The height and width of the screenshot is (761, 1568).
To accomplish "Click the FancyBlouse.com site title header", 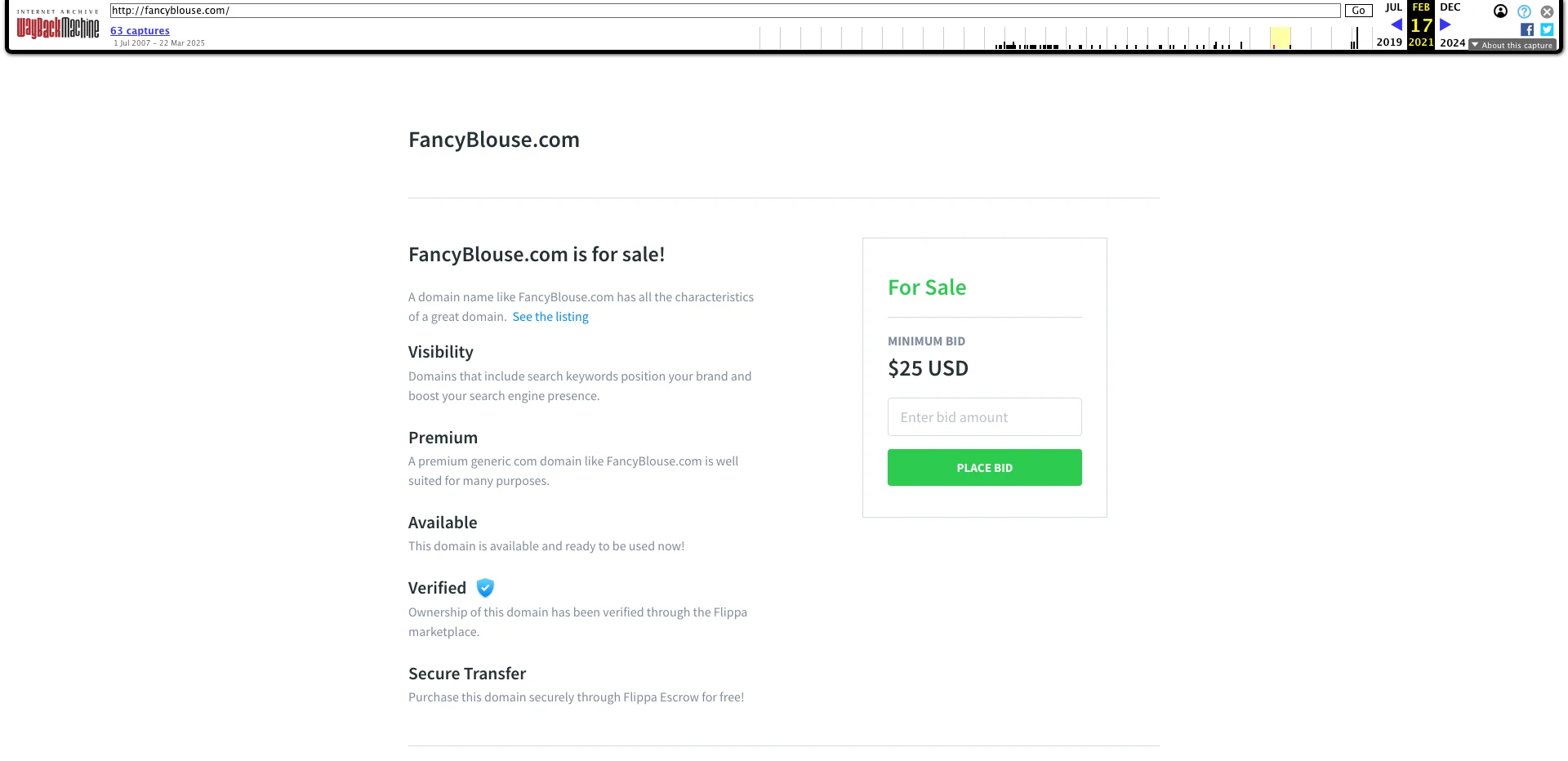I will click(x=494, y=140).
